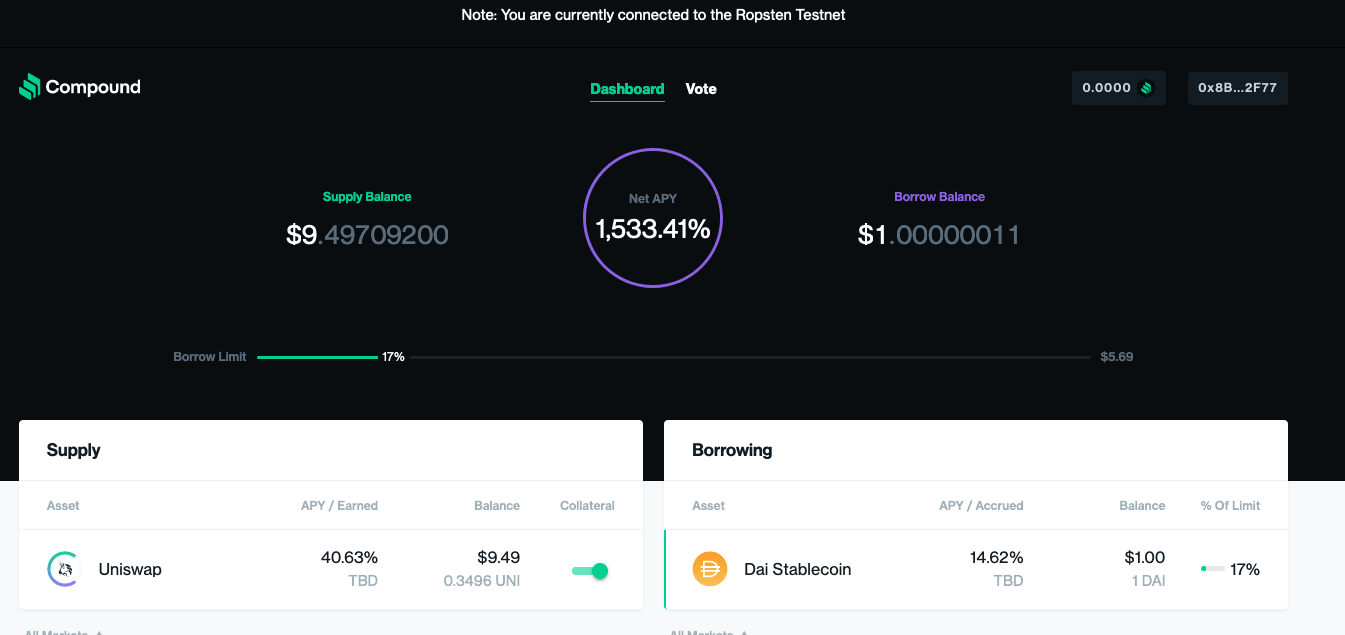Click the Borrow Limit progress bar
Image resolution: width=1345 pixels, height=635 pixels.
tap(673, 357)
